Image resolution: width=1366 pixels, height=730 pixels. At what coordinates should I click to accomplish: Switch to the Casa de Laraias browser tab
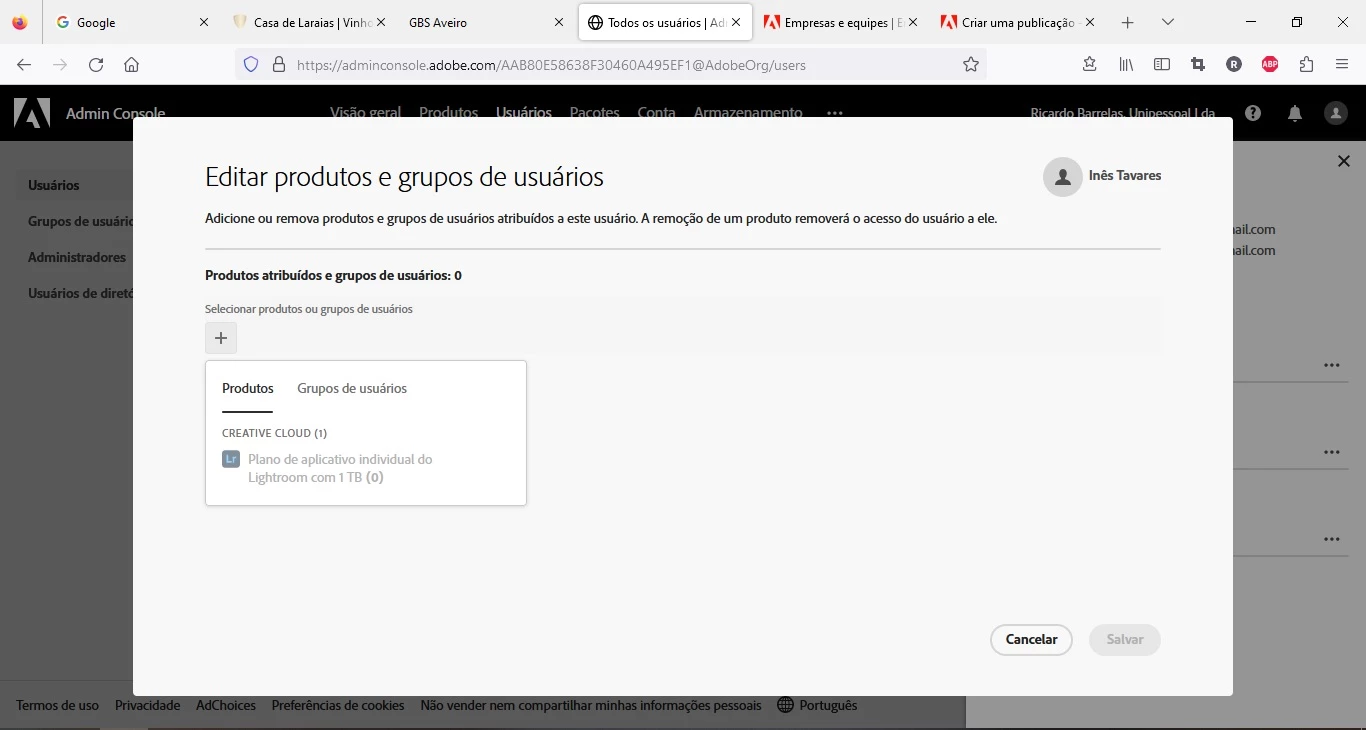[309, 22]
